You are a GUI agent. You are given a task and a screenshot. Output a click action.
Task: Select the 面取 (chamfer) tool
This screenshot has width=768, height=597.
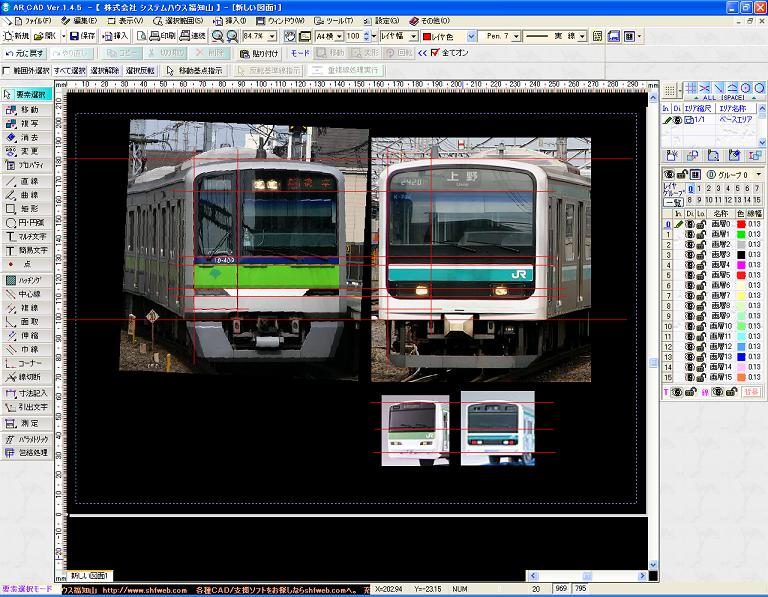27,321
